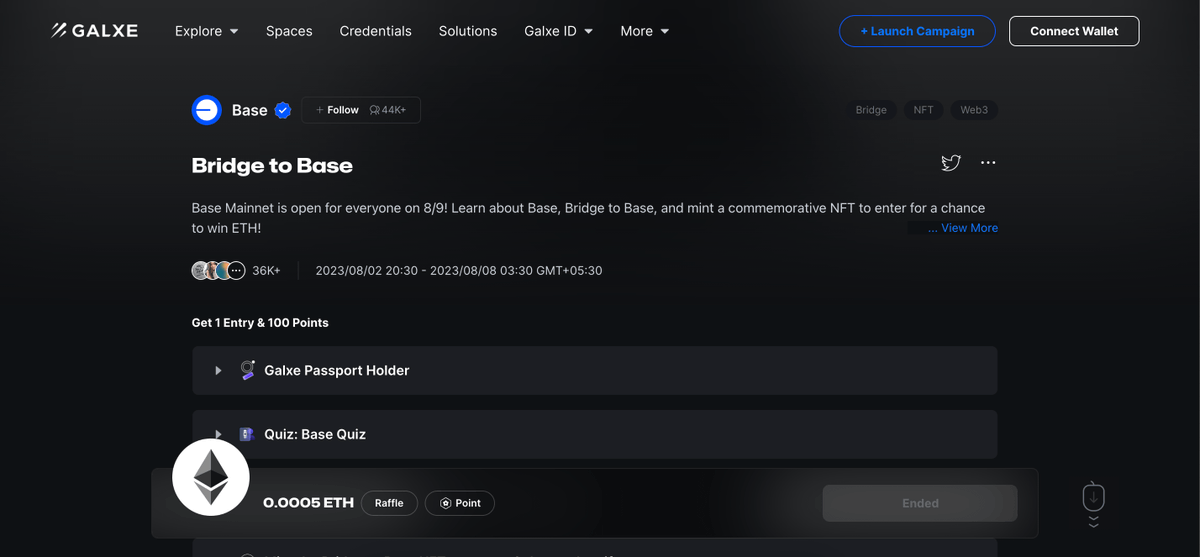Screen dimensions: 1200x557
Task: Click the Base Quiz icon
Action: [247, 434]
